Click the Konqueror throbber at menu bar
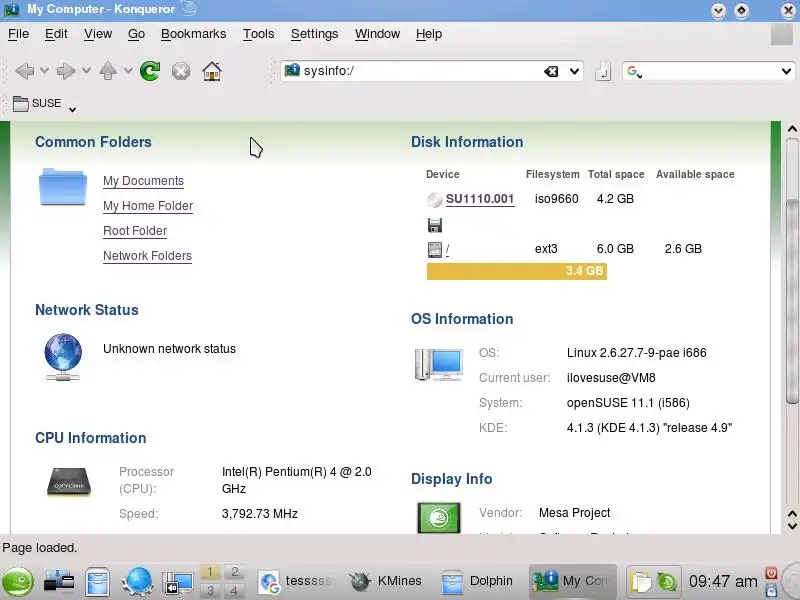 pyautogui.click(x=781, y=35)
